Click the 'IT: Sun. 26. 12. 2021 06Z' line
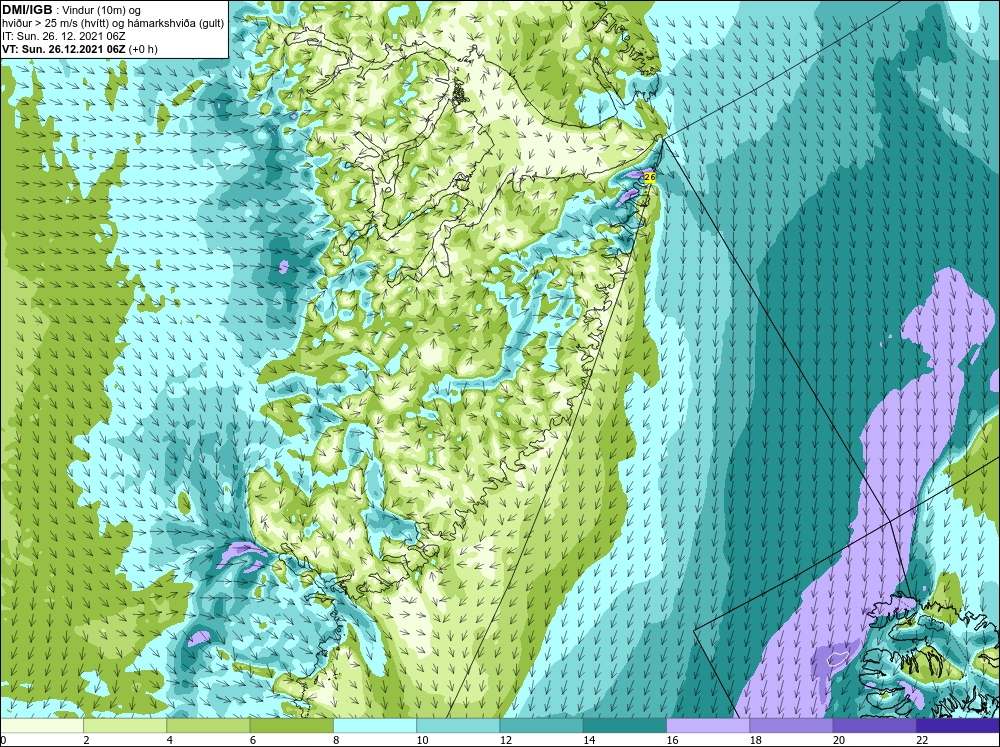1000x747 pixels. tap(62, 36)
